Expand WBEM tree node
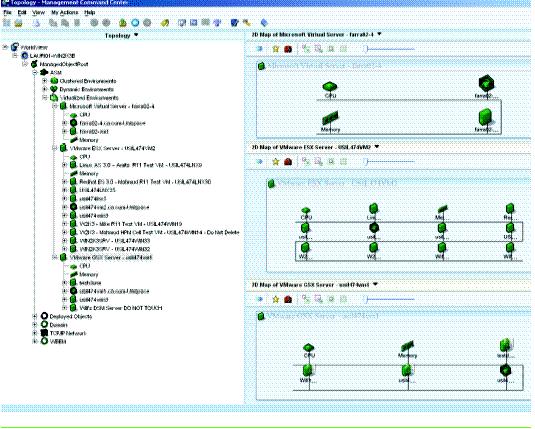The height and width of the screenshot is (429, 535). pyautogui.click(x=34, y=341)
